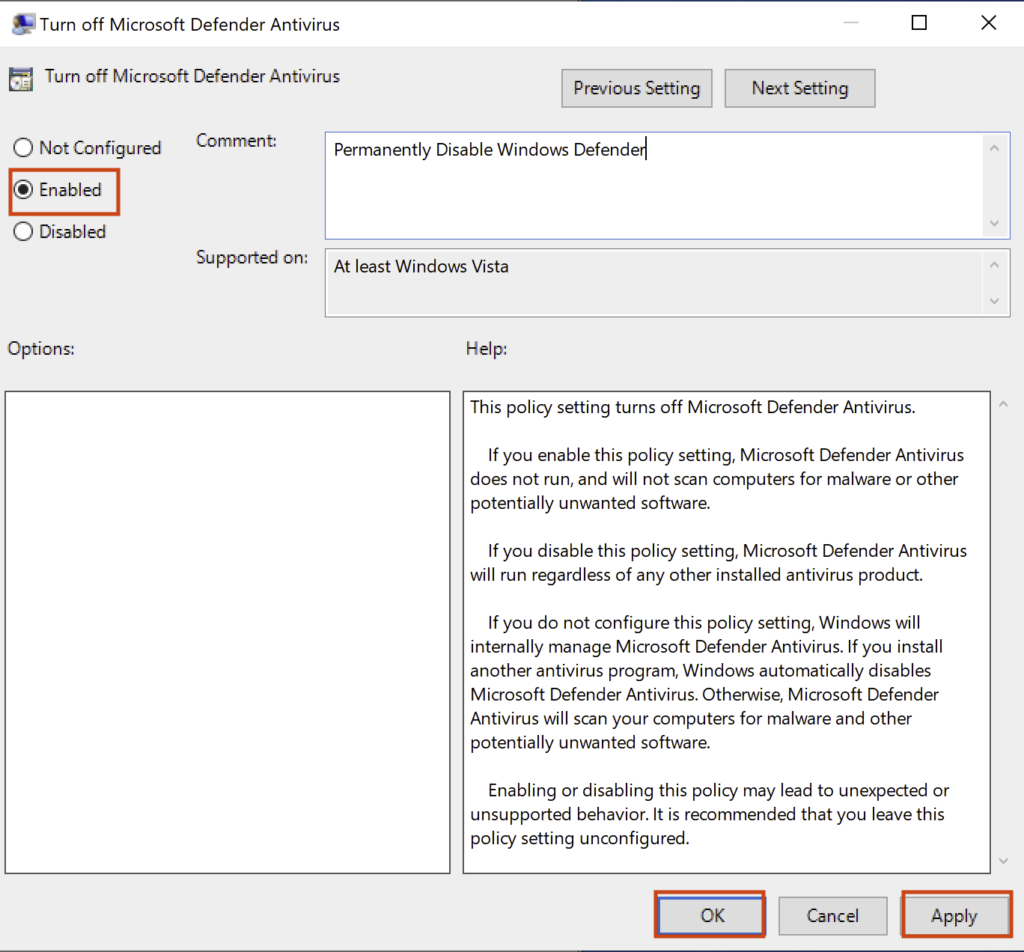Close the Turn off Microsoft Defender Antivirus dialog

pos(988,23)
